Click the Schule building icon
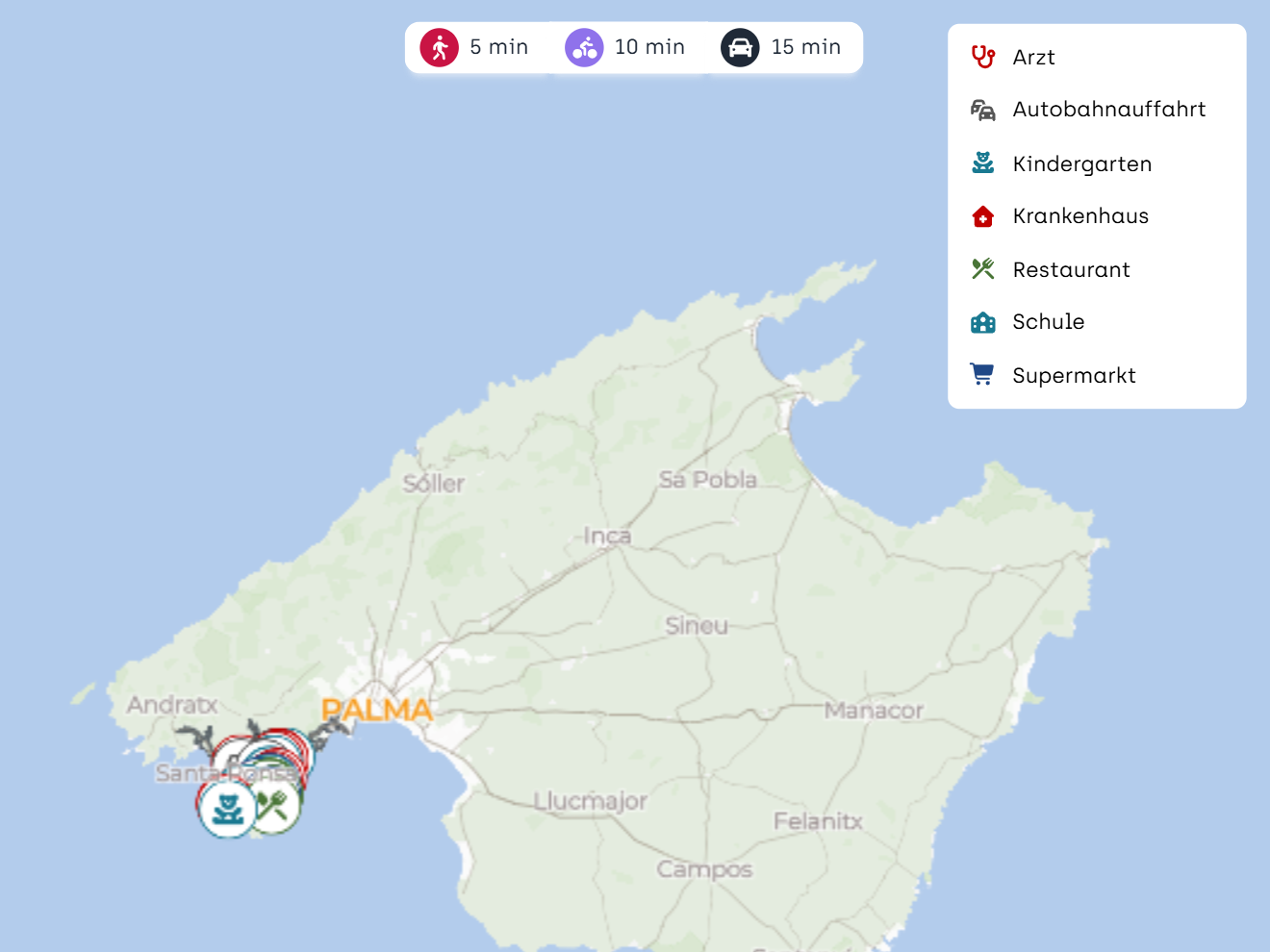Screen dimensions: 1270x952 click(x=982, y=322)
